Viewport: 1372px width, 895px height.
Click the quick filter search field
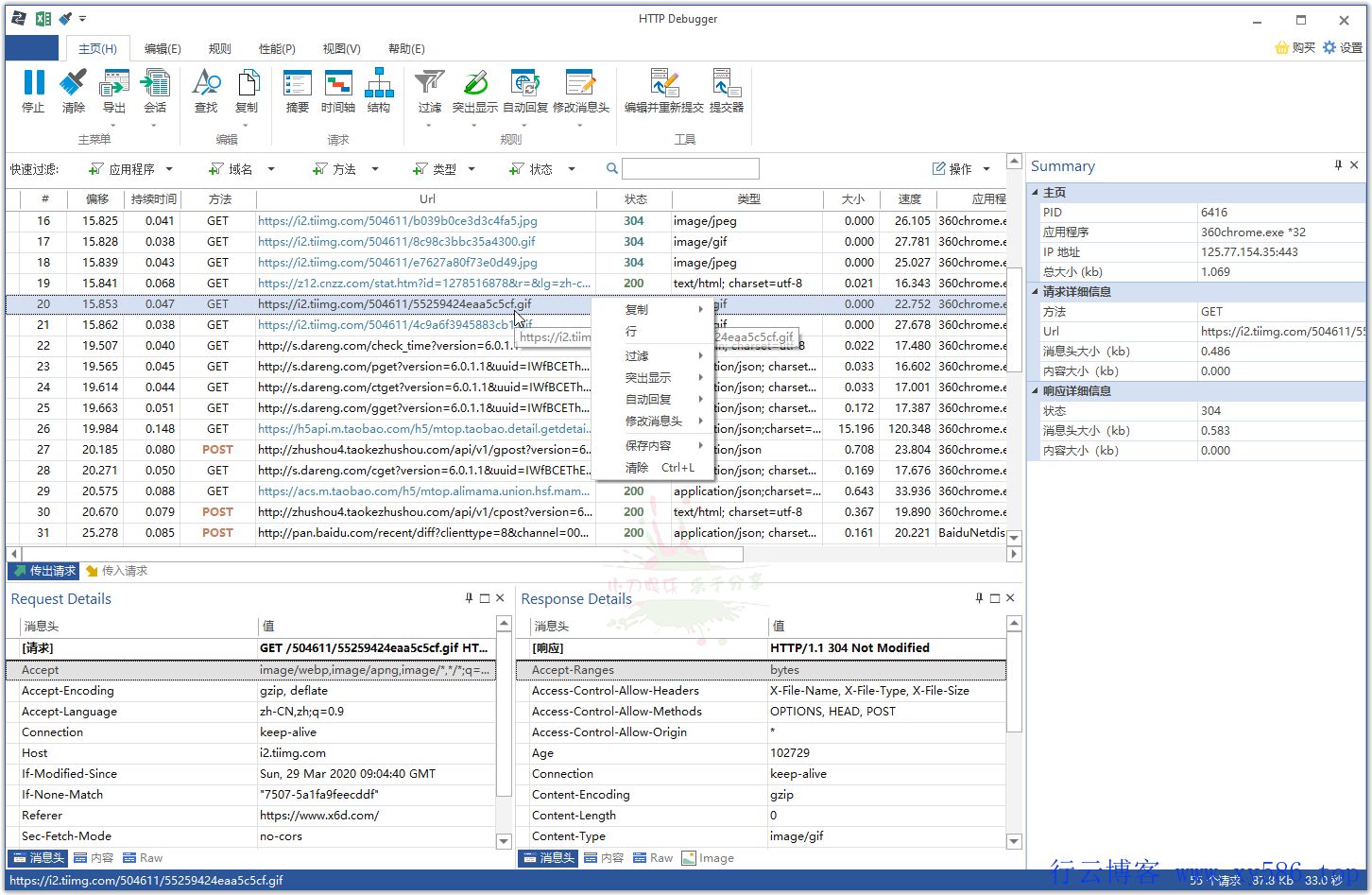690,168
